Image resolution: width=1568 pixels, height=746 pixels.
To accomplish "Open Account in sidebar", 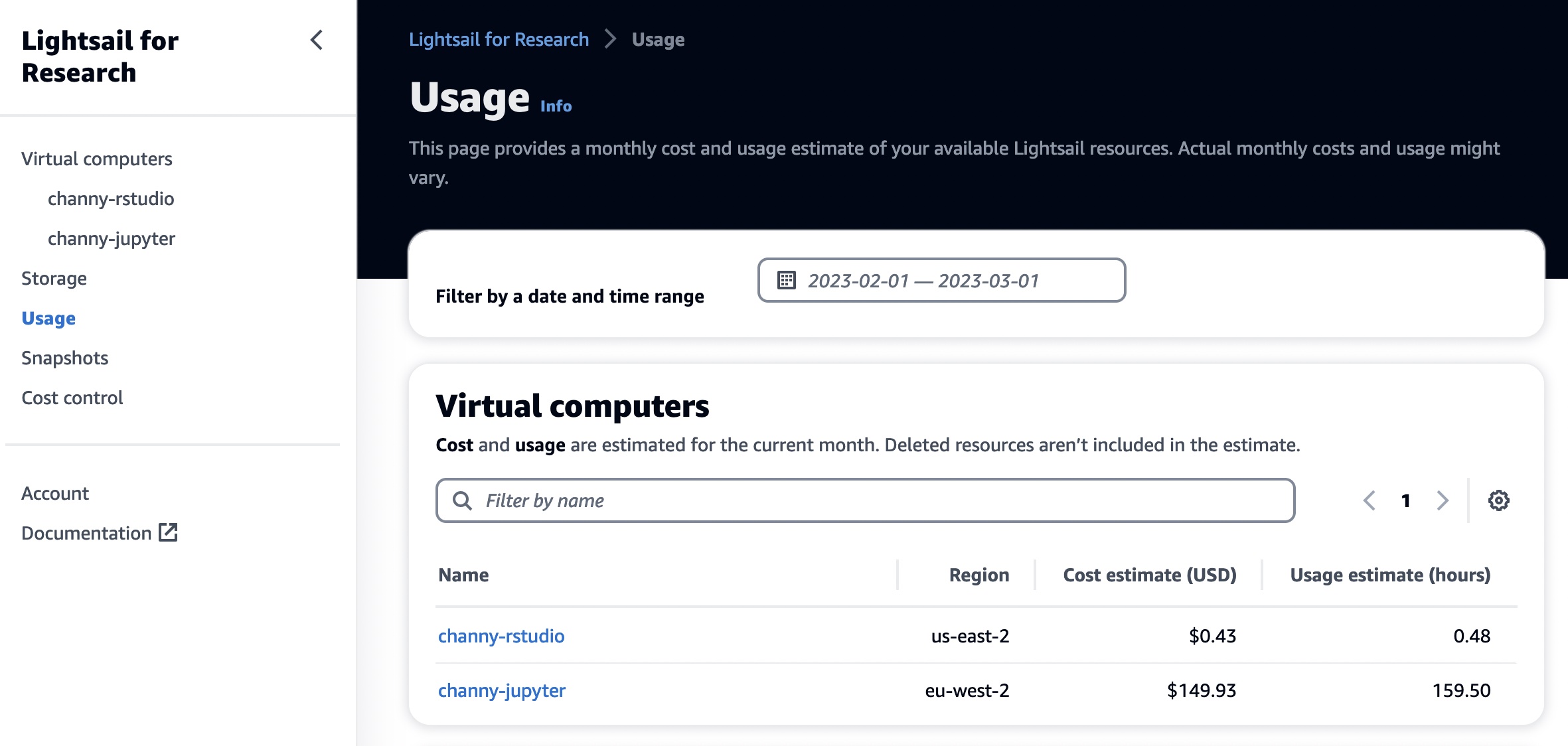I will coord(55,493).
